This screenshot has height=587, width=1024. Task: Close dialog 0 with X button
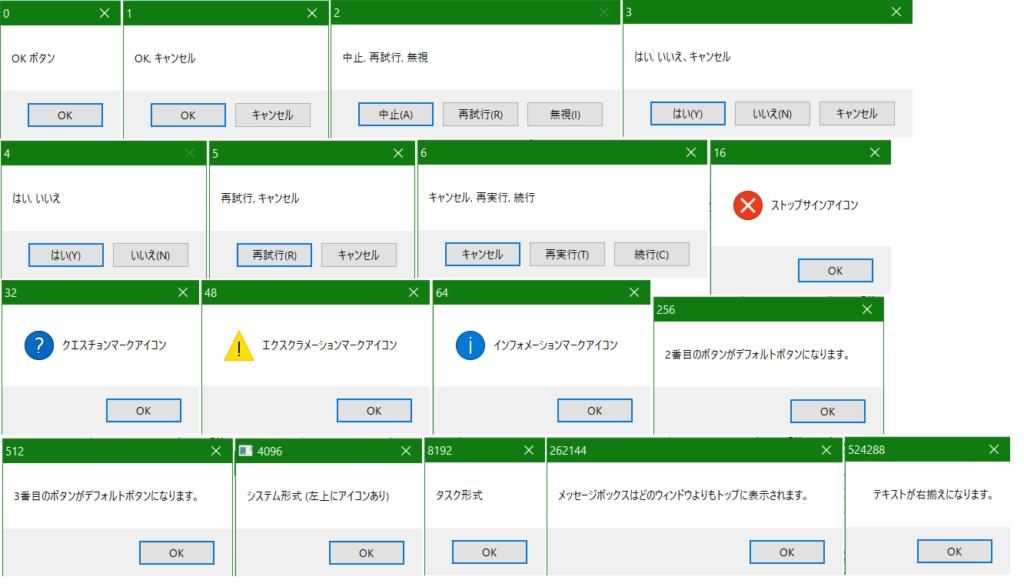[x=104, y=13]
